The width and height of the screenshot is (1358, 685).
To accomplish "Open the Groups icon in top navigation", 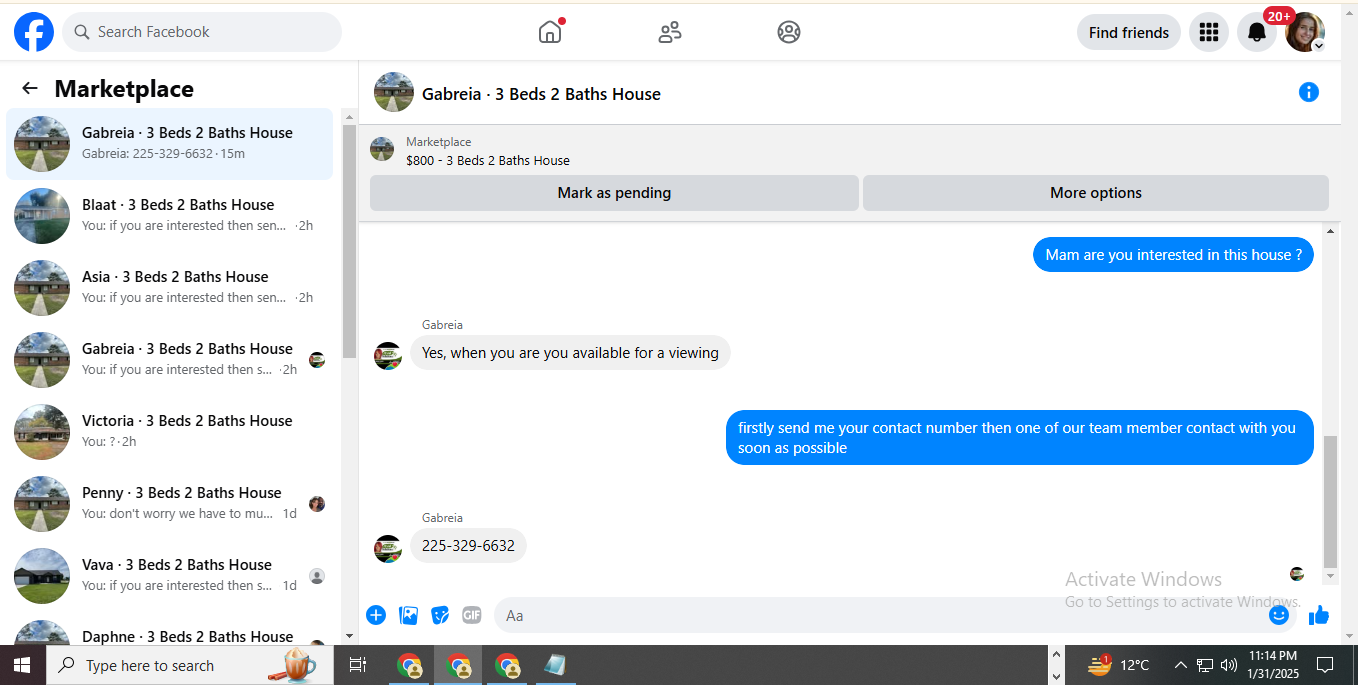I will click(789, 32).
